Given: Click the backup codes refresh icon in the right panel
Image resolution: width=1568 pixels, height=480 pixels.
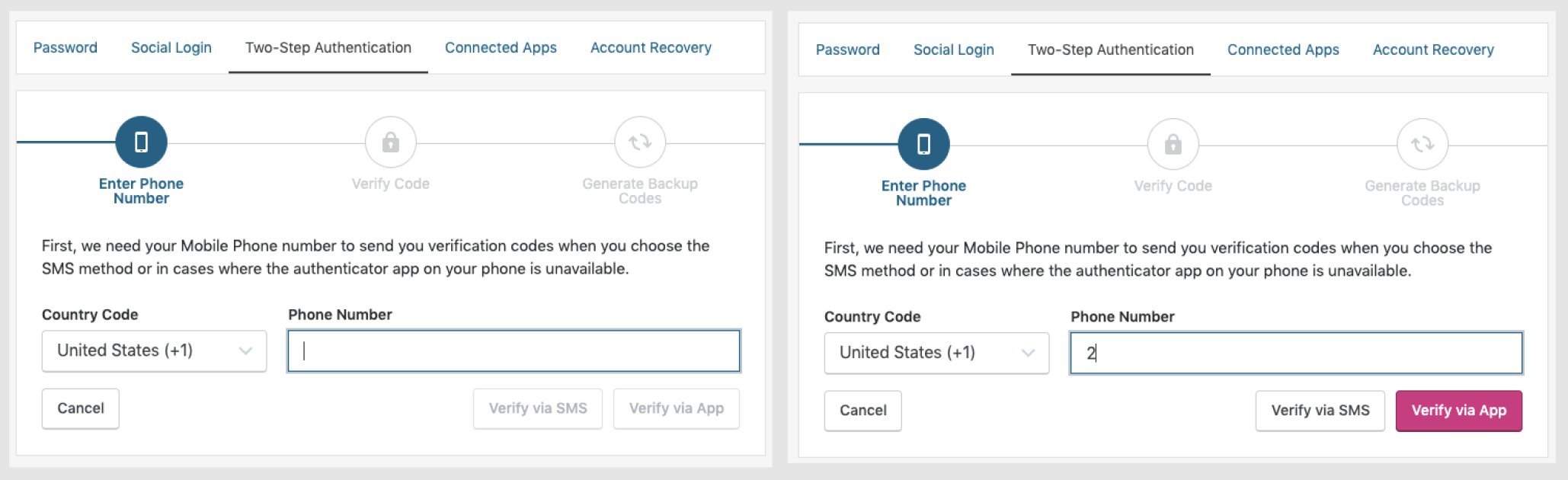Looking at the screenshot, I should tap(1422, 144).
